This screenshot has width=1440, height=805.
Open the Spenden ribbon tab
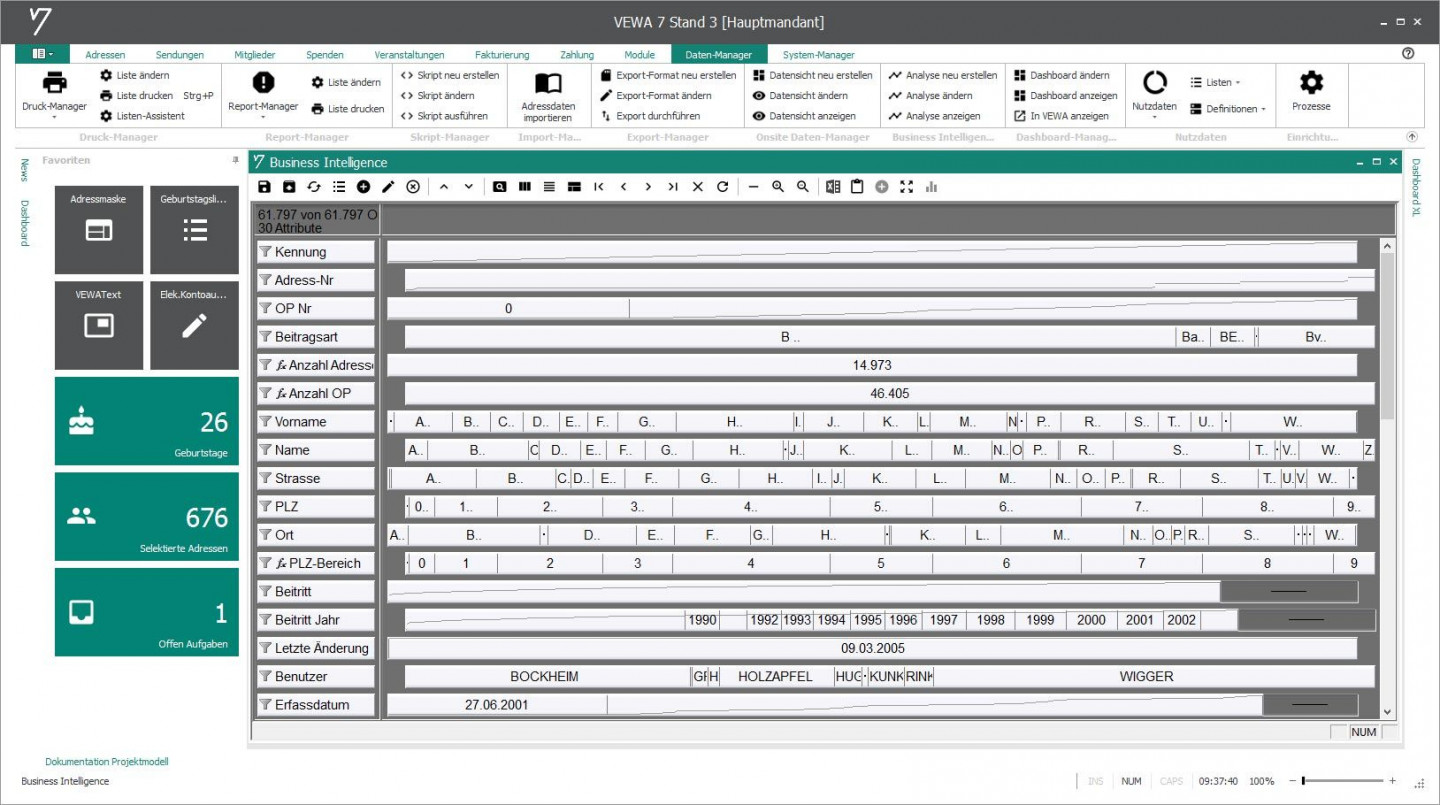(x=325, y=55)
